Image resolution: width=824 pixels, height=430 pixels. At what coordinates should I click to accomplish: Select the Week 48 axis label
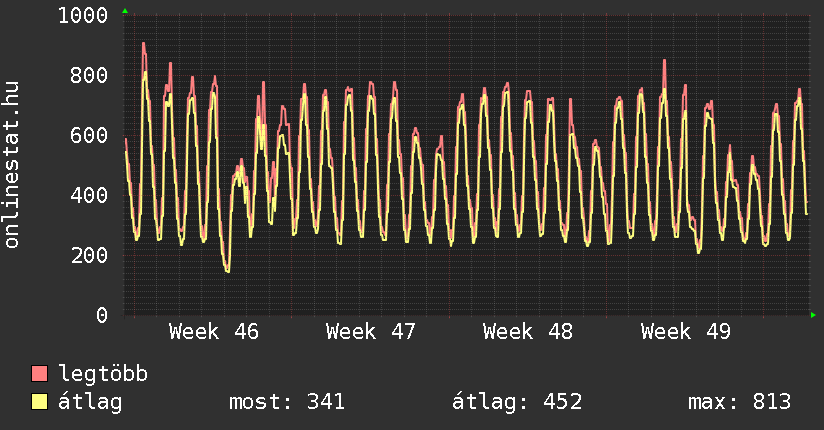coord(528,332)
